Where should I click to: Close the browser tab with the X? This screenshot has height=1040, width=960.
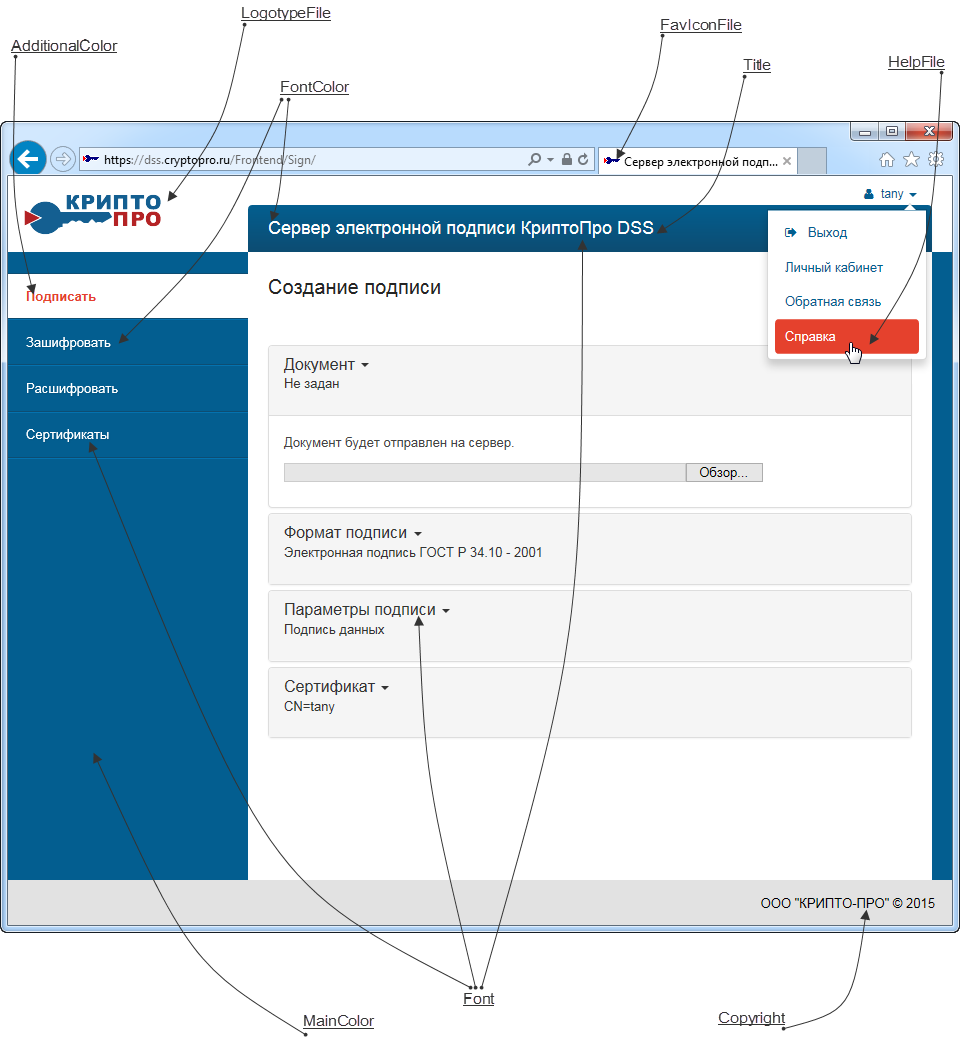787,161
